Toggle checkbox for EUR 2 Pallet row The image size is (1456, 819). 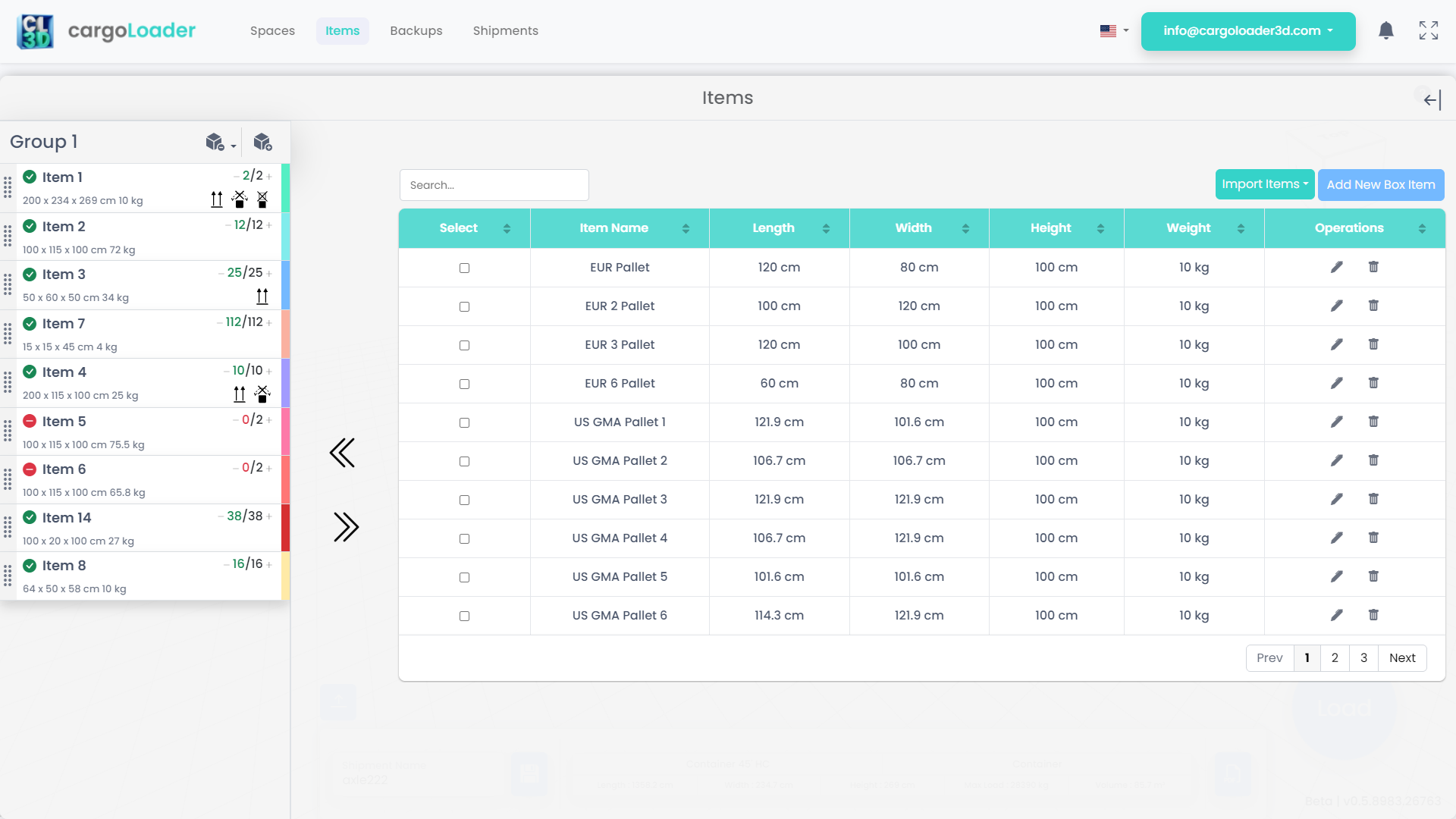[x=464, y=306]
